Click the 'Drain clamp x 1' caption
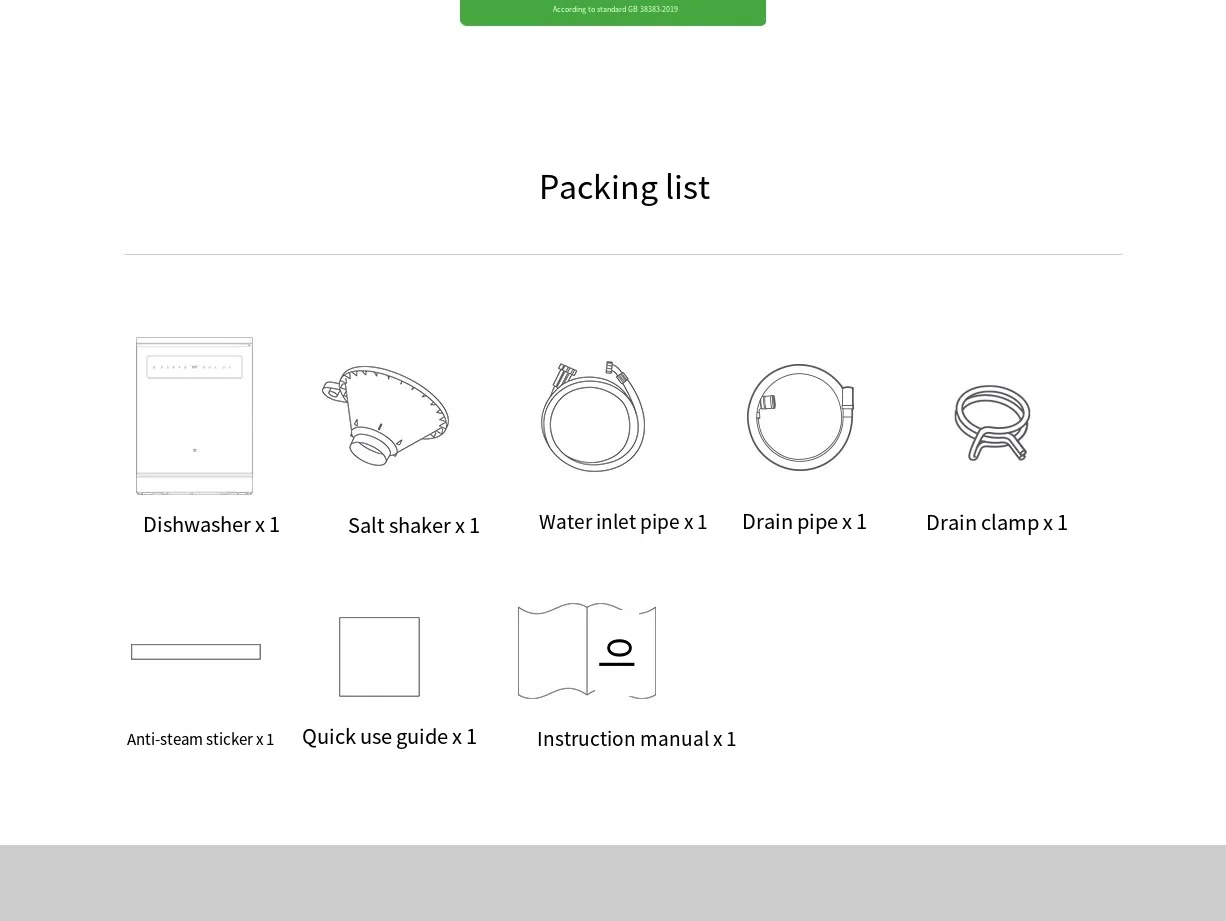The height and width of the screenshot is (921, 1226). pos(997,523)
